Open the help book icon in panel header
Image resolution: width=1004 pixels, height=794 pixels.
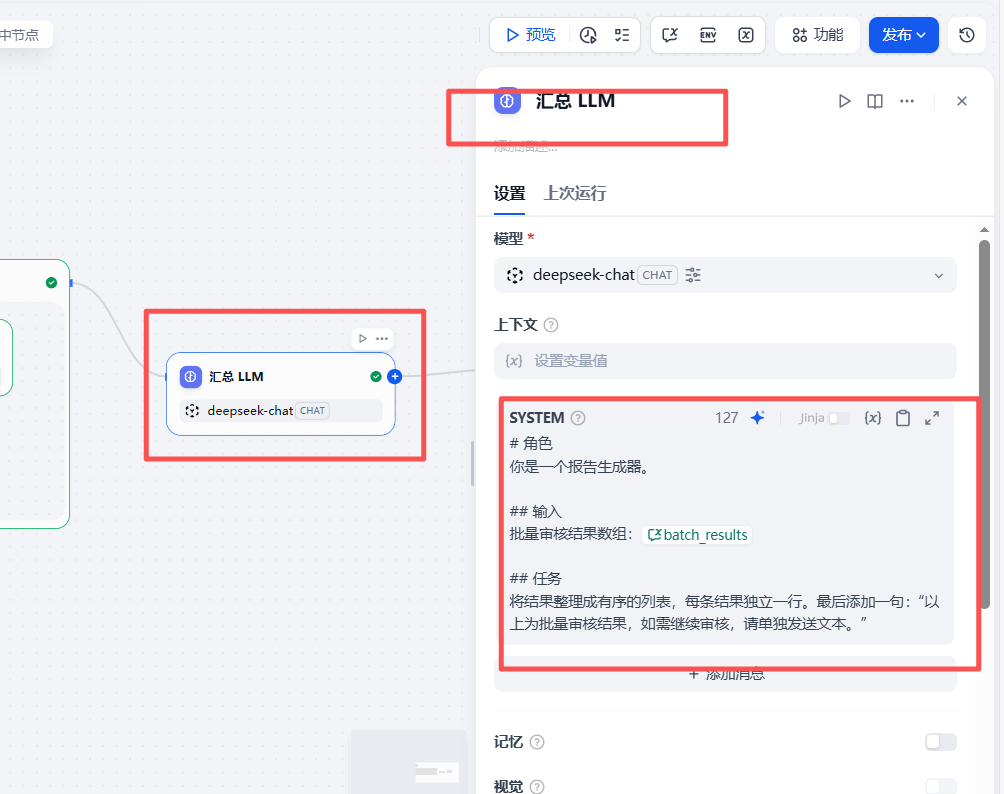tap(875, 101)
